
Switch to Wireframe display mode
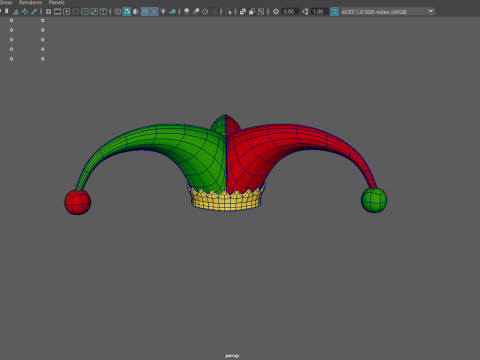[x=117, y=12]
